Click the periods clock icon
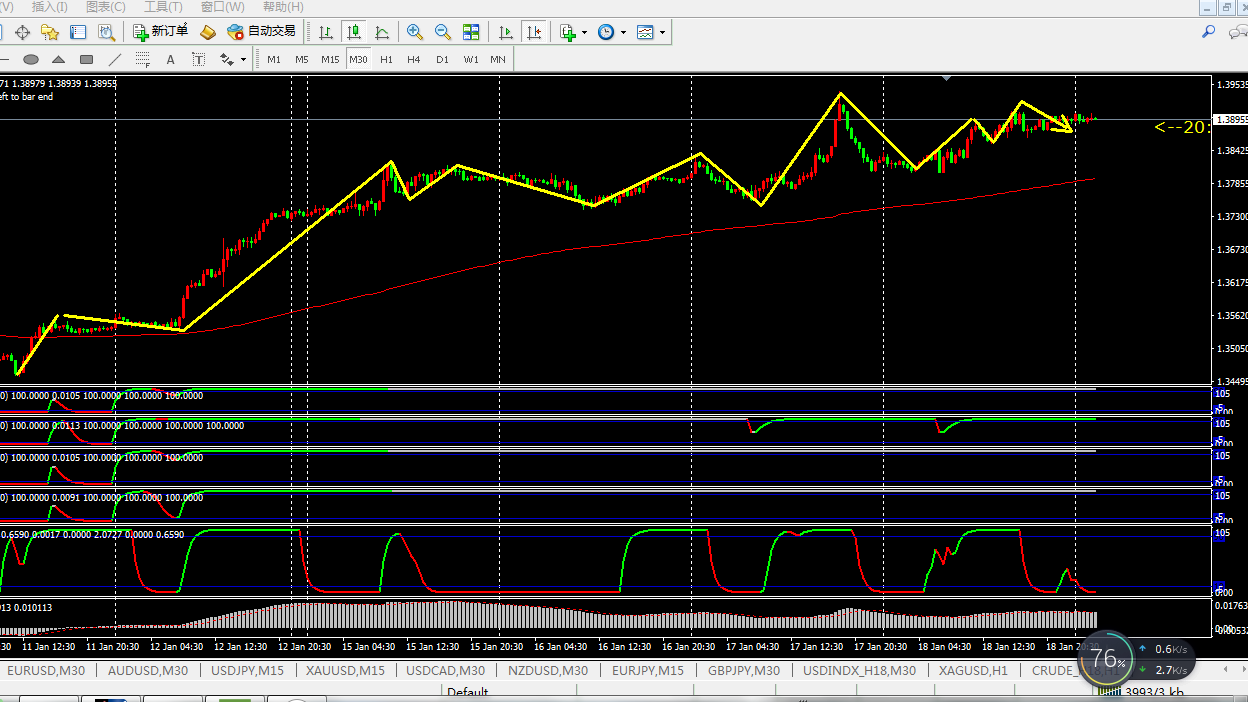Viewport: 1248px width, 702px height. point(606,32)
